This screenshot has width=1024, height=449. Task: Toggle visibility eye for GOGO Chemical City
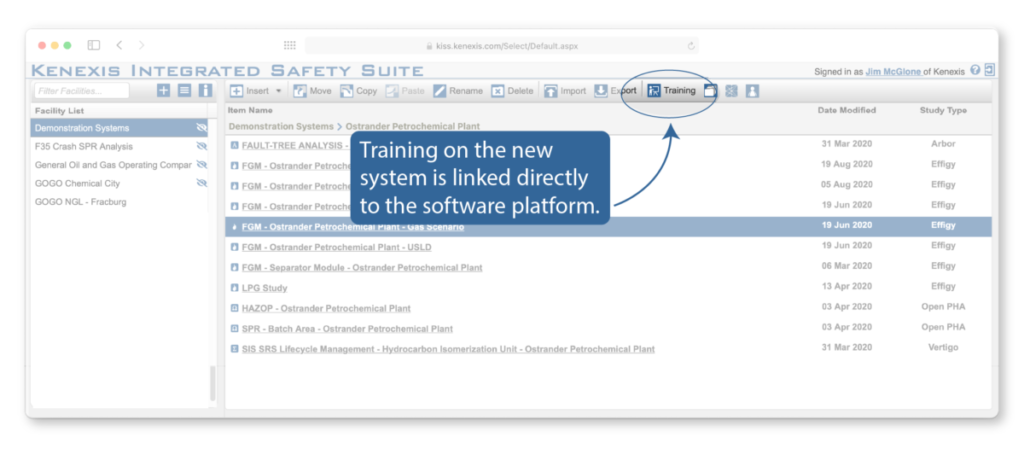click(202, 183)
